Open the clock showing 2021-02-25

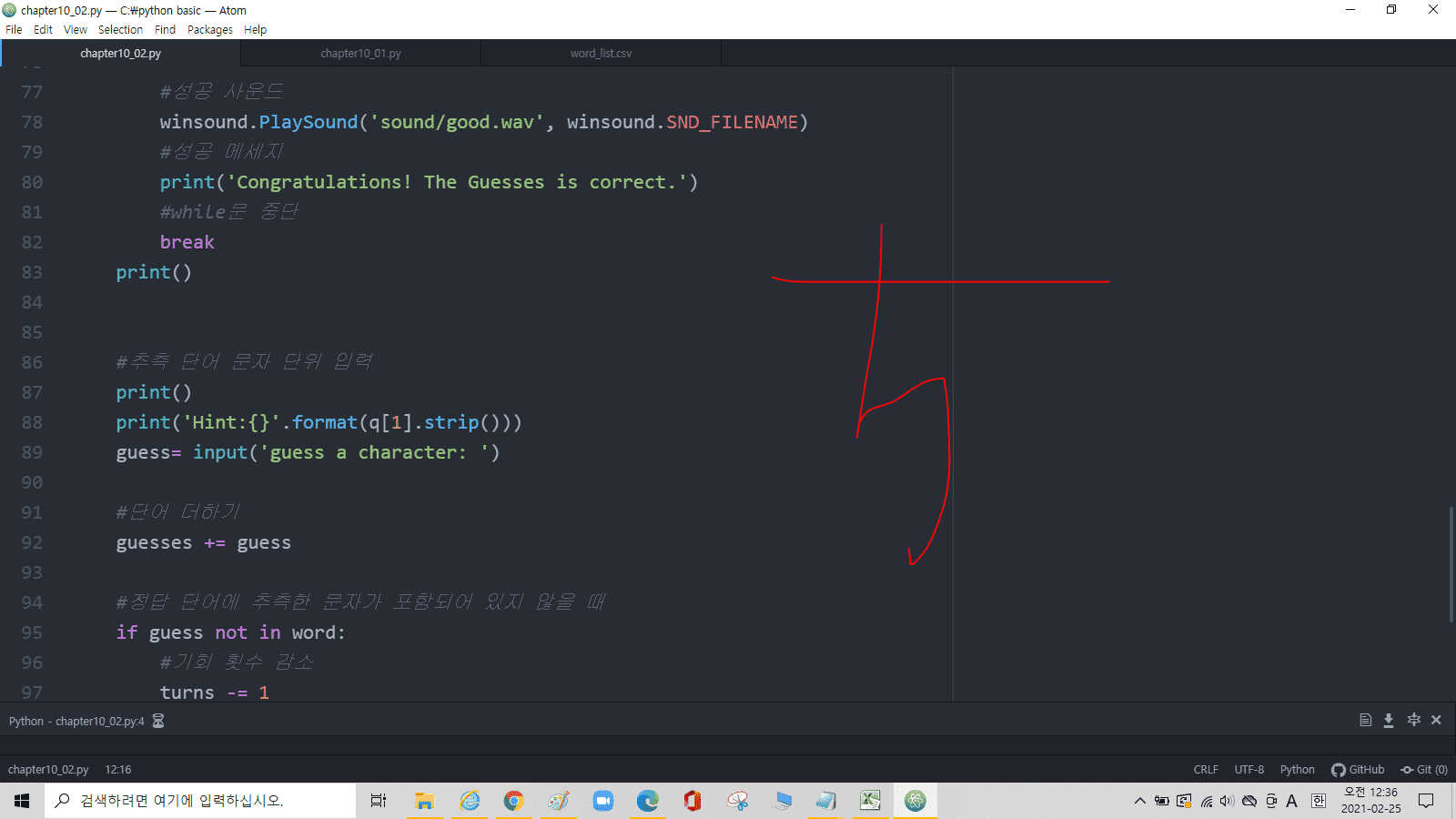pos(1371,801)
